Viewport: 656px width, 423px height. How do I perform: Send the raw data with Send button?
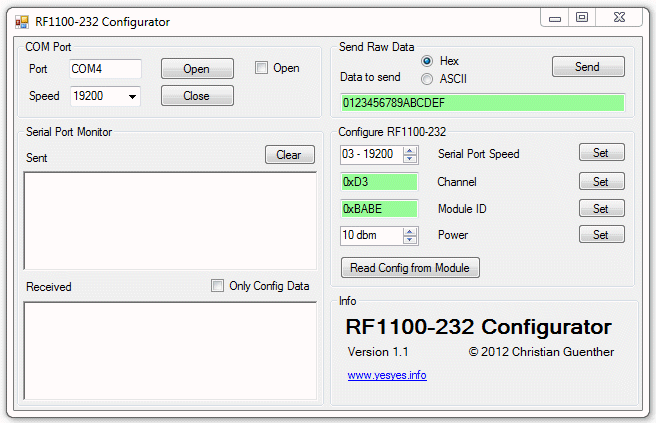click(588, 67)
